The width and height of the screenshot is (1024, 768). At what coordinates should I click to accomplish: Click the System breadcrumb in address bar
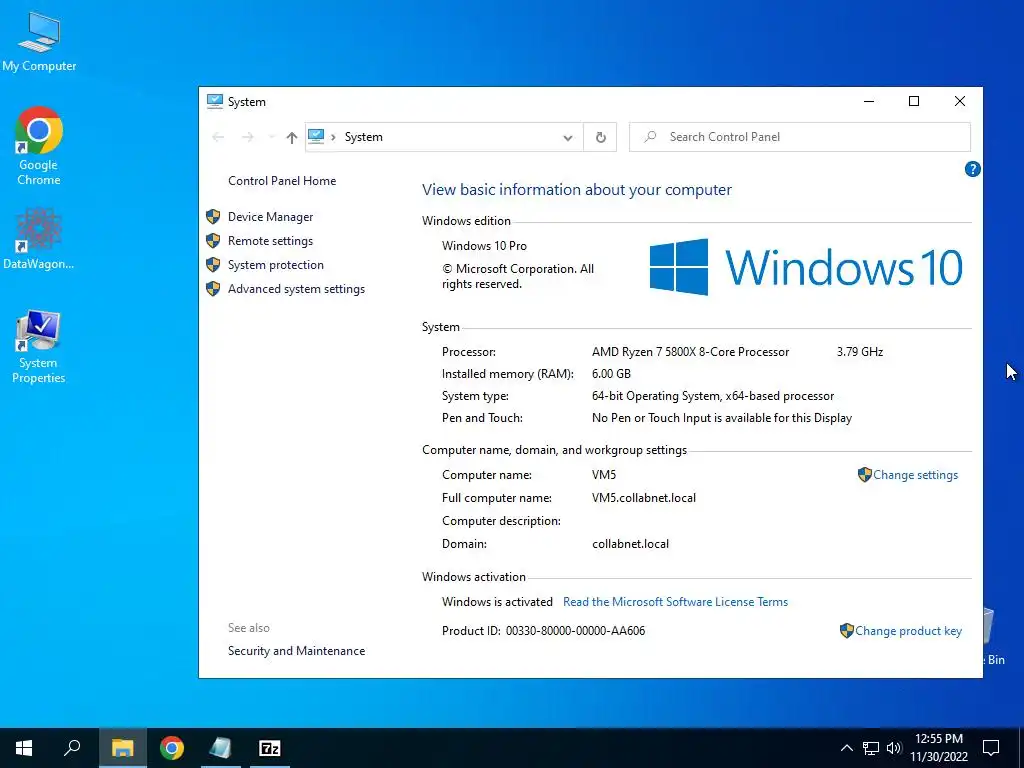pos(364,136)
